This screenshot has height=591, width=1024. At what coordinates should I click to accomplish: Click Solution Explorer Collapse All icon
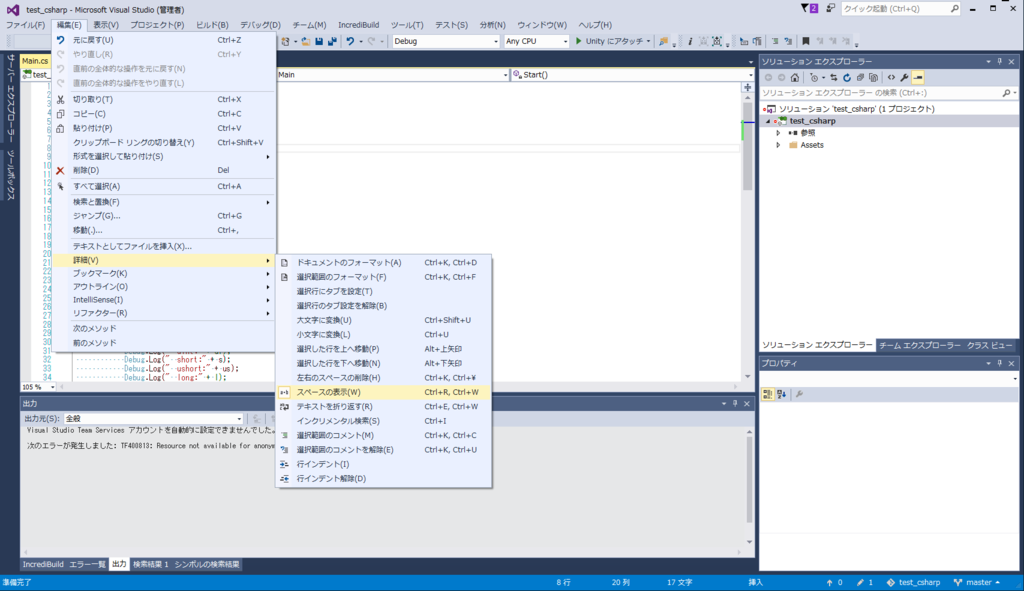860,78
